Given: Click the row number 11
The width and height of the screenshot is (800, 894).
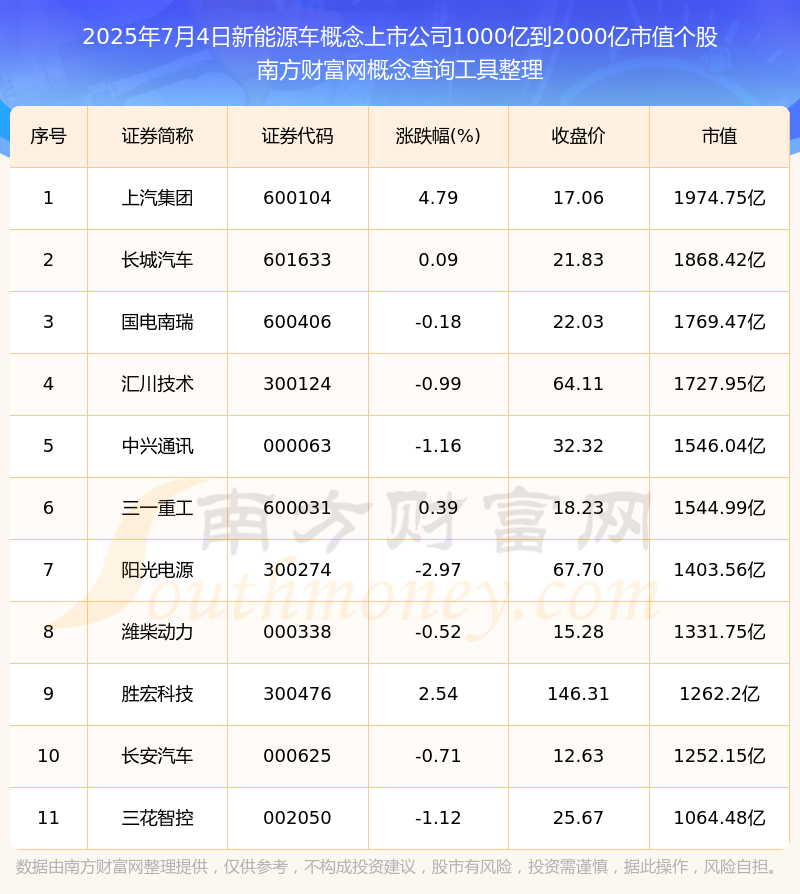Looking at the screenshot, I should (48, 818).
